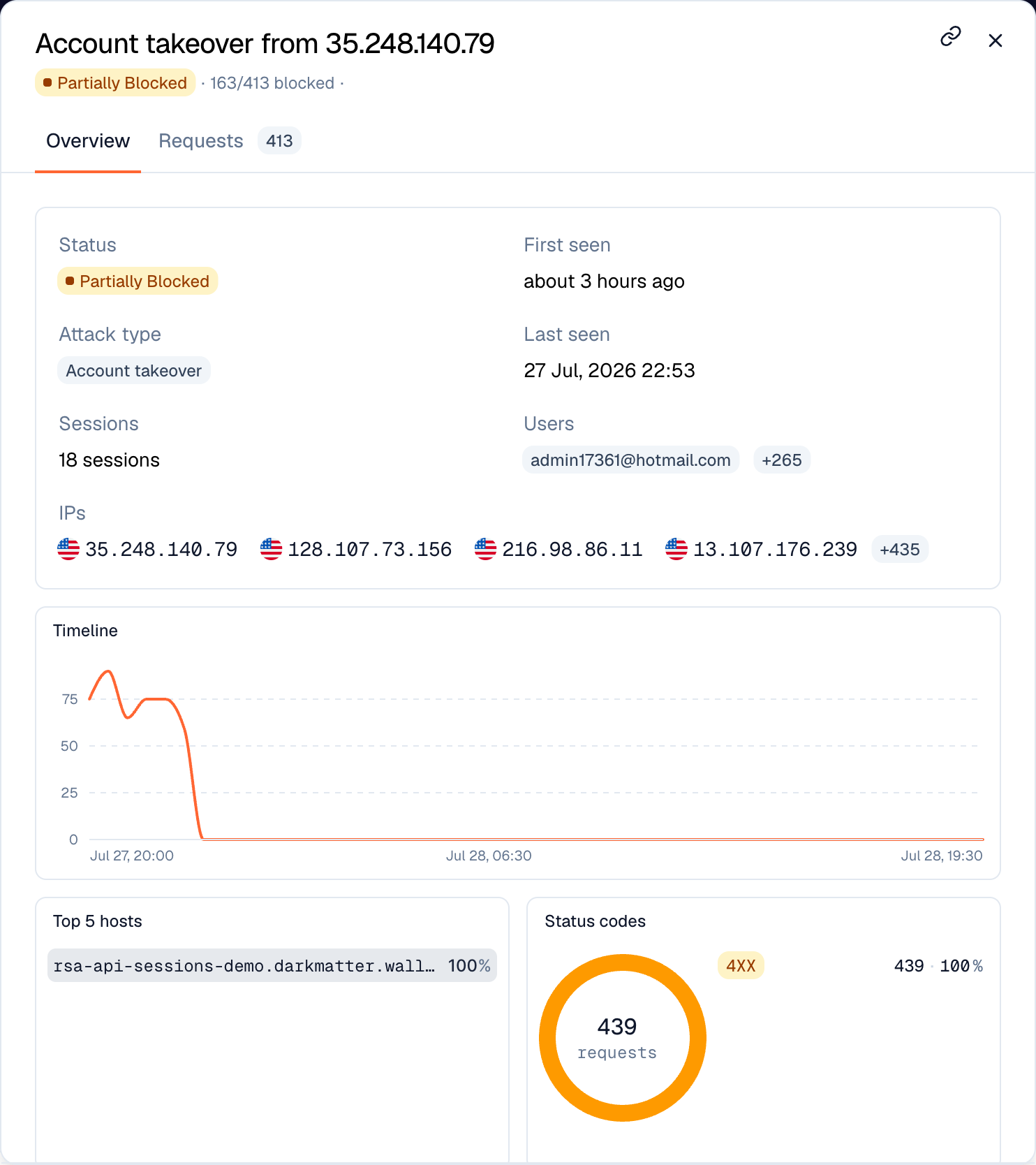The height and width of the screenshot is (1165, 1036).
Task: Click IP address 35.248.140.79
Action: click(x=161, y=550)
